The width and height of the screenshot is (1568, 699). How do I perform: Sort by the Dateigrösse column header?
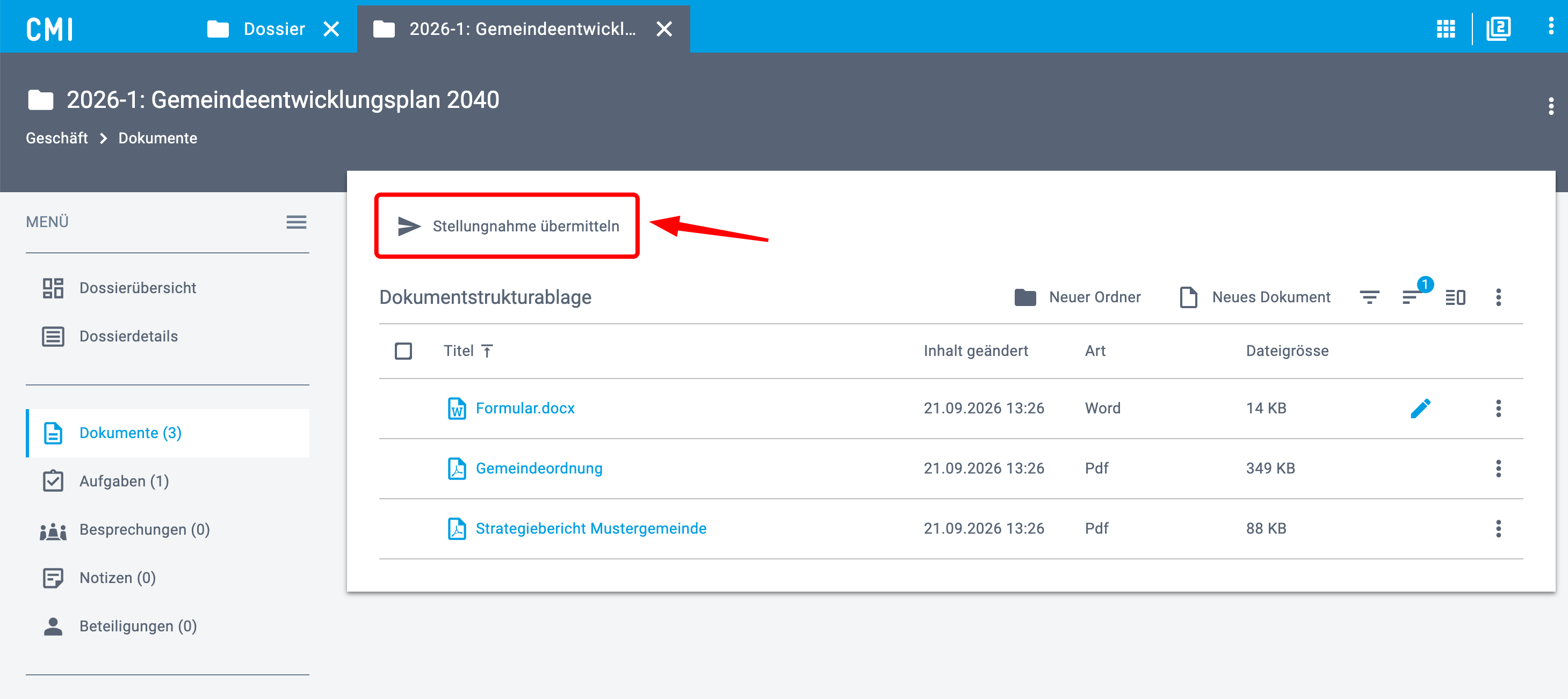(1287, 351)
